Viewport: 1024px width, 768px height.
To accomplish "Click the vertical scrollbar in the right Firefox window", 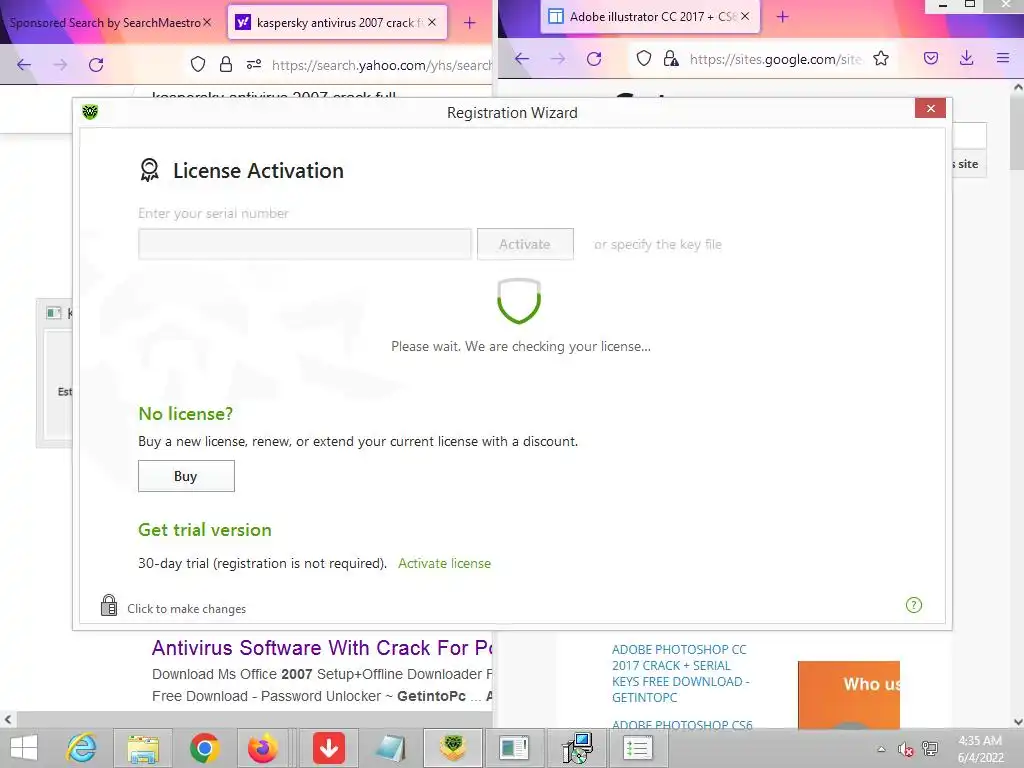I will (1017, 133).
